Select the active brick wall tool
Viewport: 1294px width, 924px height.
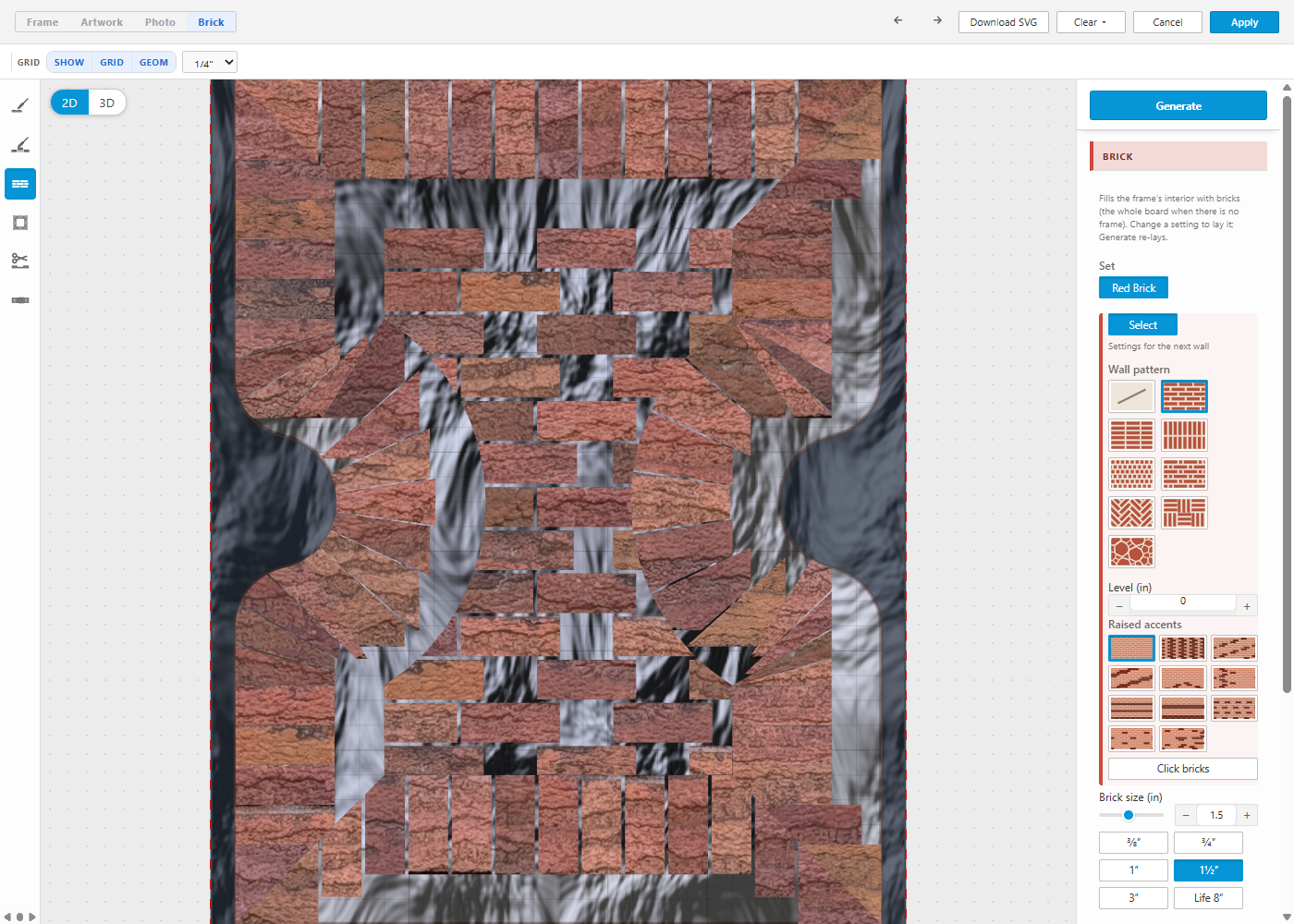click(20, 184)
